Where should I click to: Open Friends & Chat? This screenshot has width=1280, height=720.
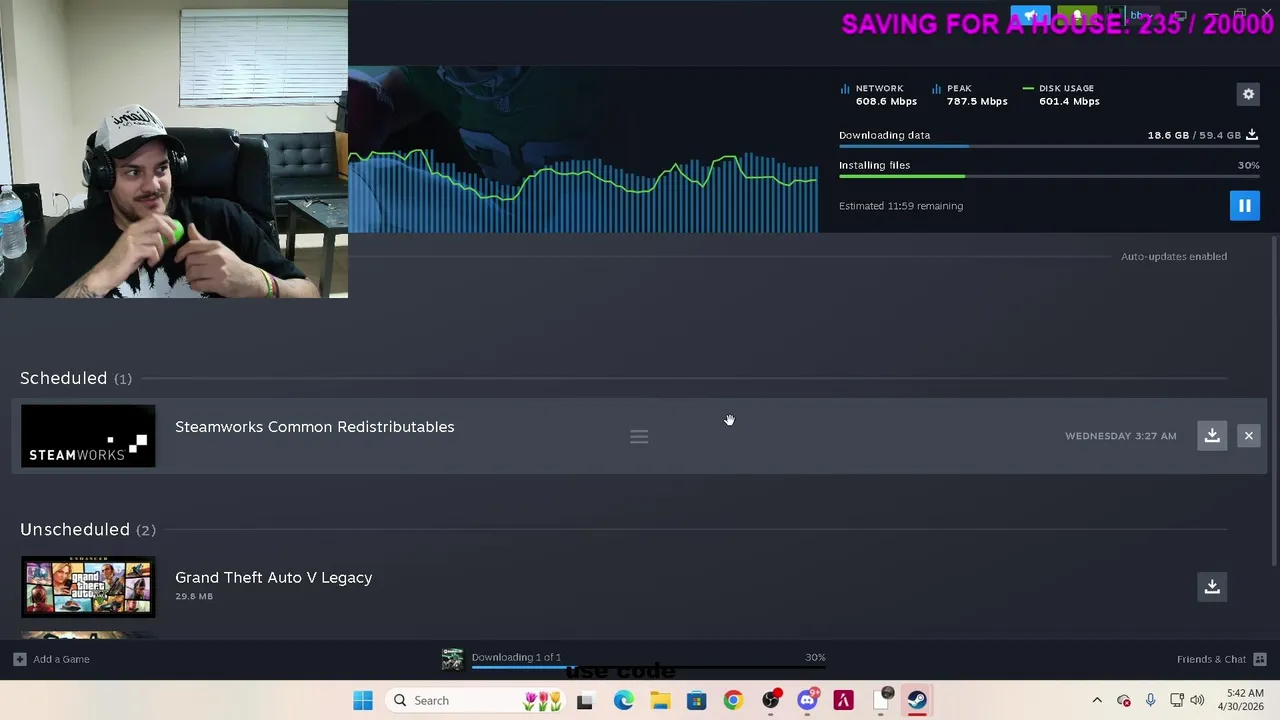click(1211, 659)
